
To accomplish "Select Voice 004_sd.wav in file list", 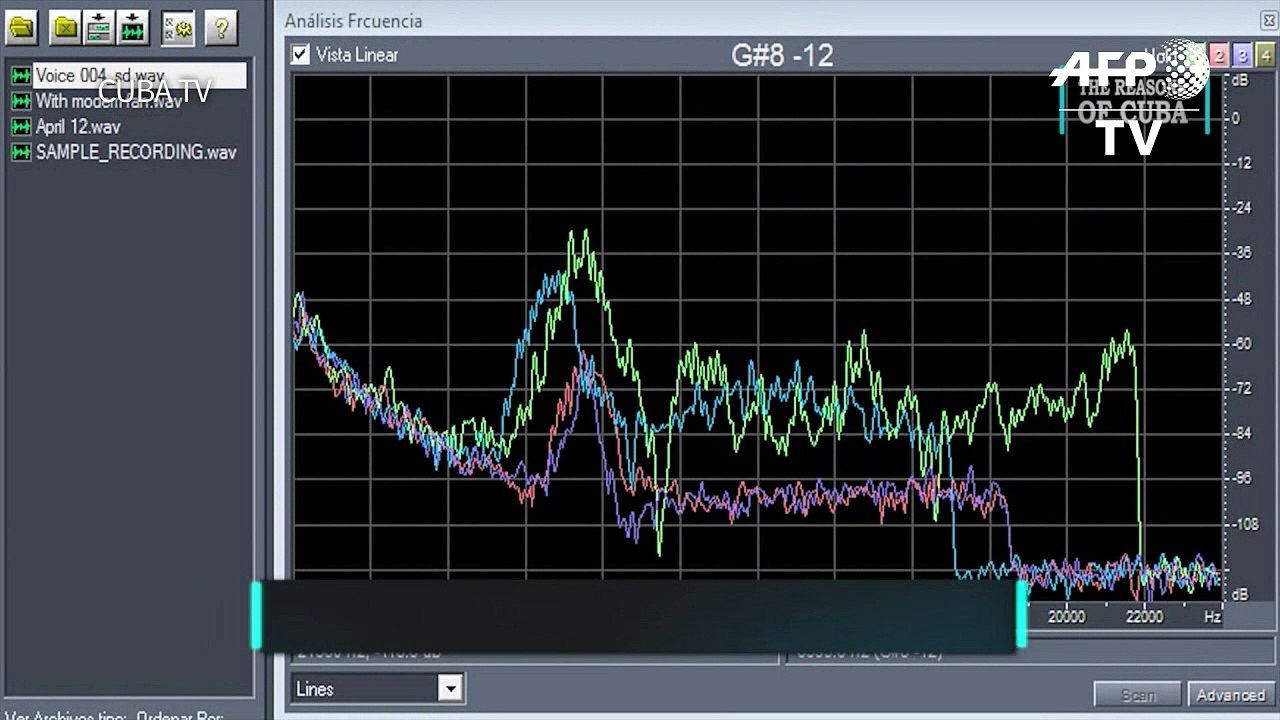I will [x=140, y=76].
